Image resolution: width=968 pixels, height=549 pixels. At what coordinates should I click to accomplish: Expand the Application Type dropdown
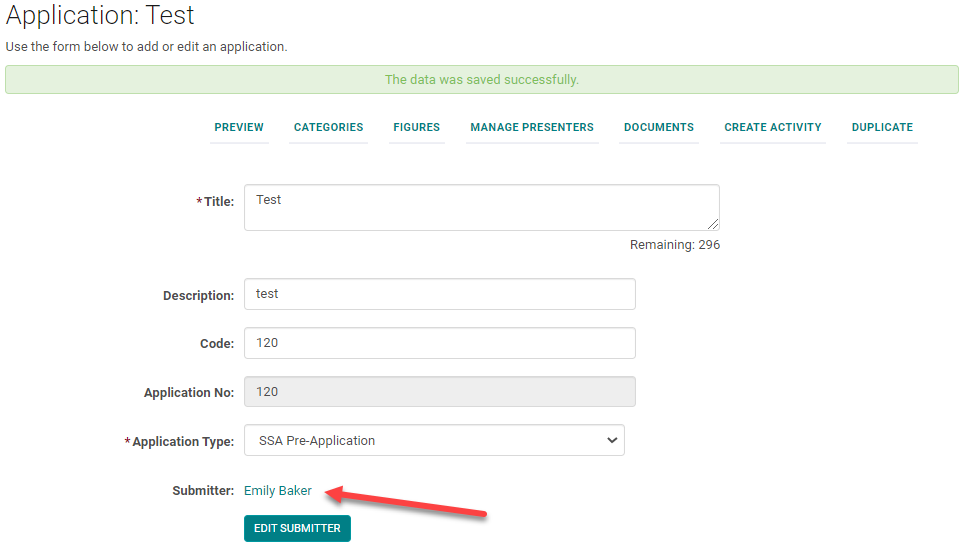[x=434, y=440]
